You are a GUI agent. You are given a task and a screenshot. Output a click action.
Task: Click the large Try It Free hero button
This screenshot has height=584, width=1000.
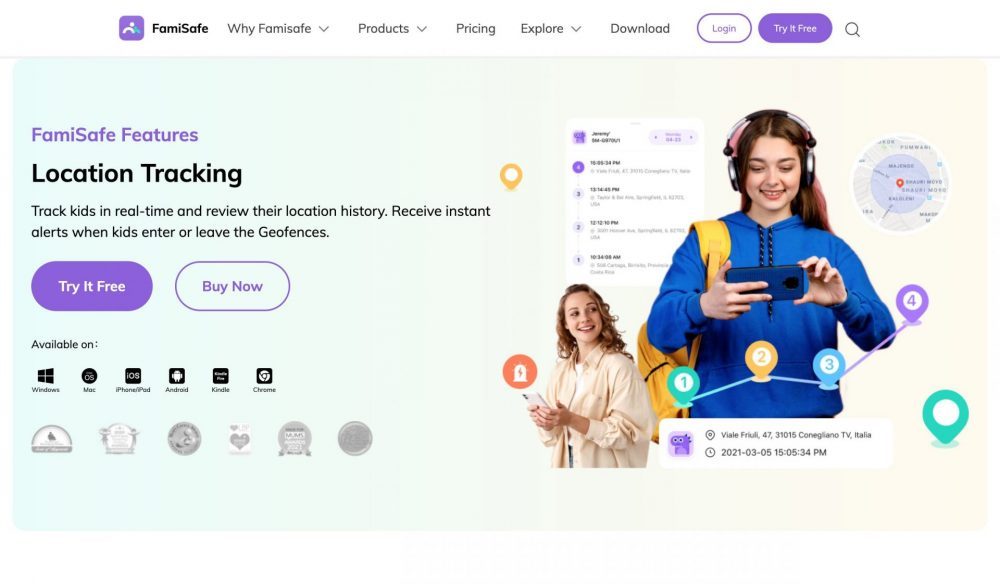click(x=92, y=286)
